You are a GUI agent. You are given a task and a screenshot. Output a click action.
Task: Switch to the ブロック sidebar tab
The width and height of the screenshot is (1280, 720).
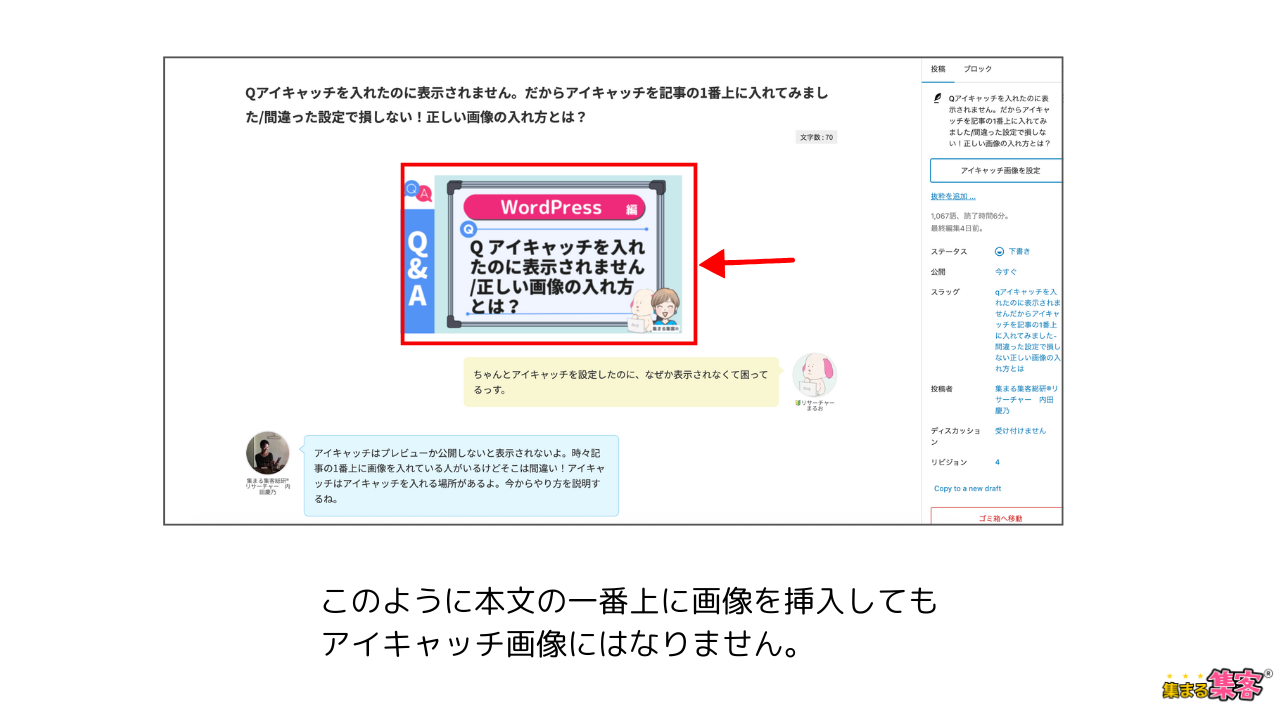977,69
